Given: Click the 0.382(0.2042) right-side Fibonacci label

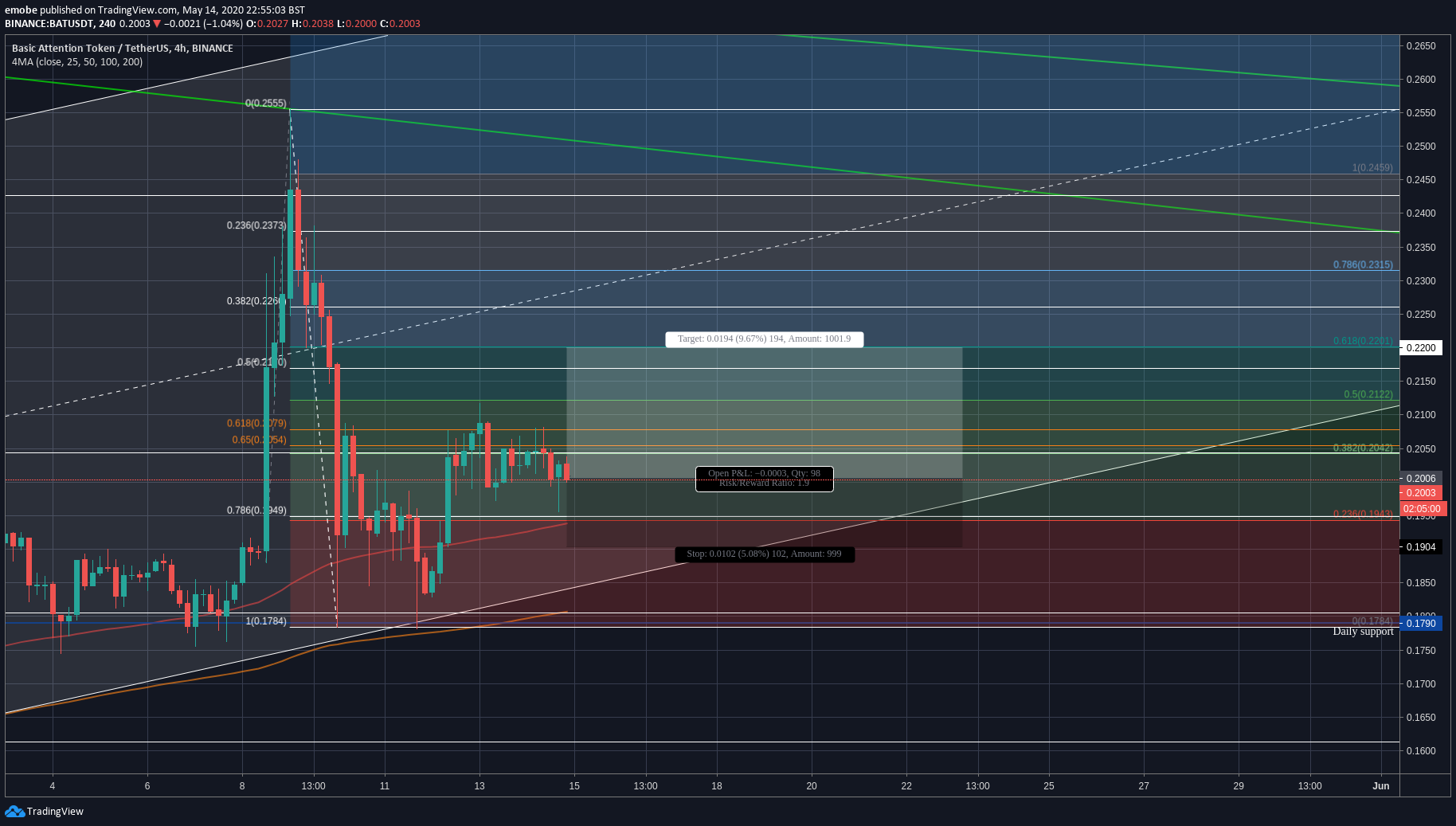Looking at the screenshot, I should point(1363,448).
